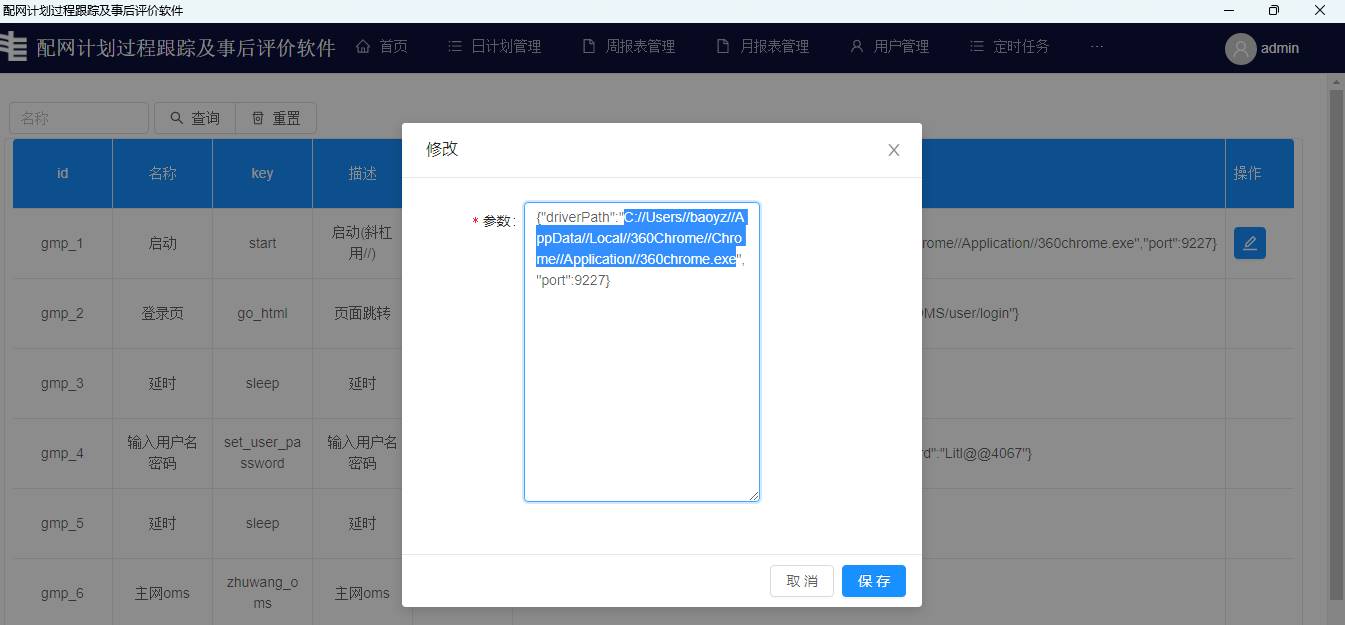
Task: Minimize the application window
Action: click(1228, 11)
